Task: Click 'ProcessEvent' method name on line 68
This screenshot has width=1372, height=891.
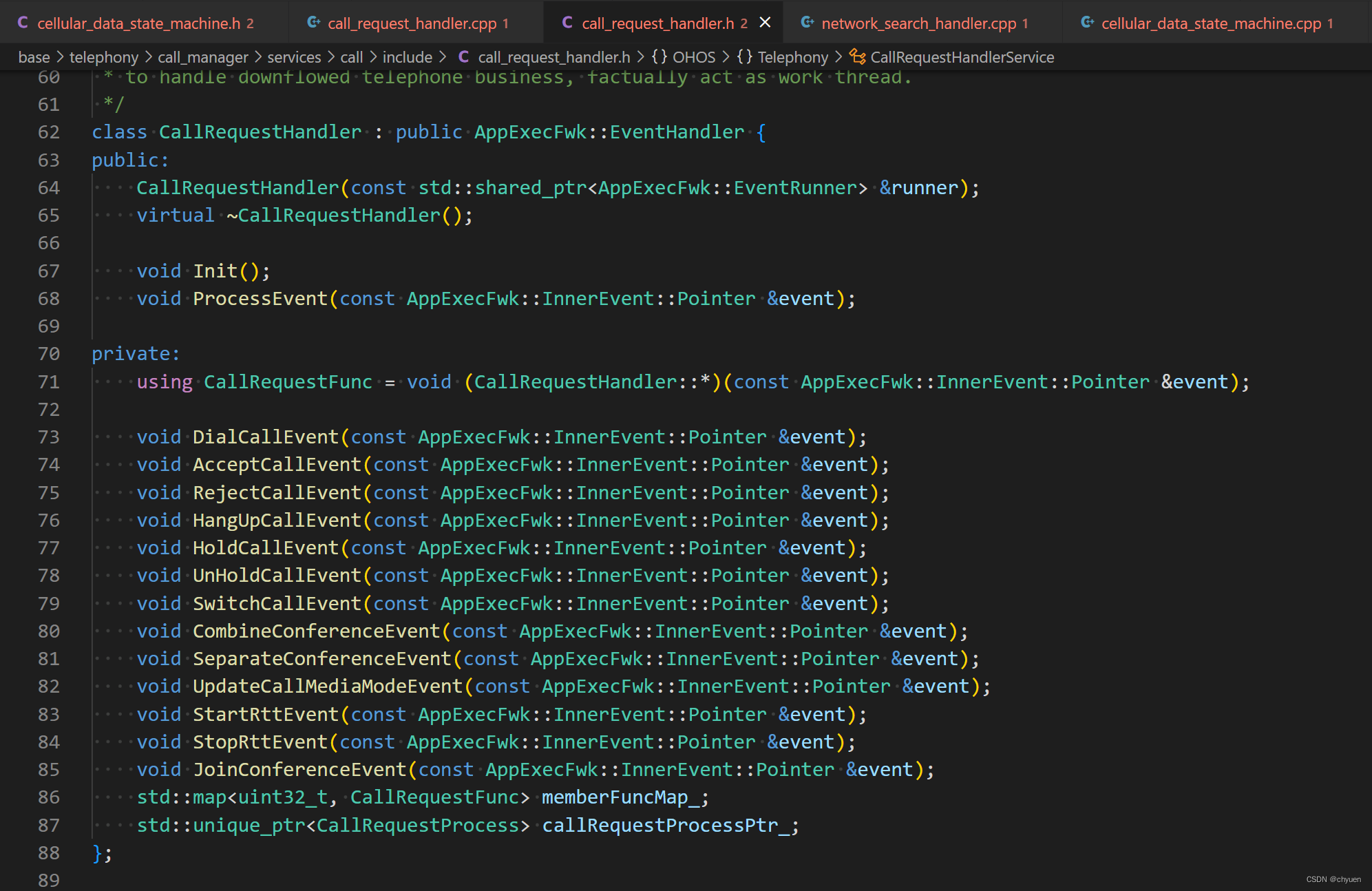Action: point(260,299)
